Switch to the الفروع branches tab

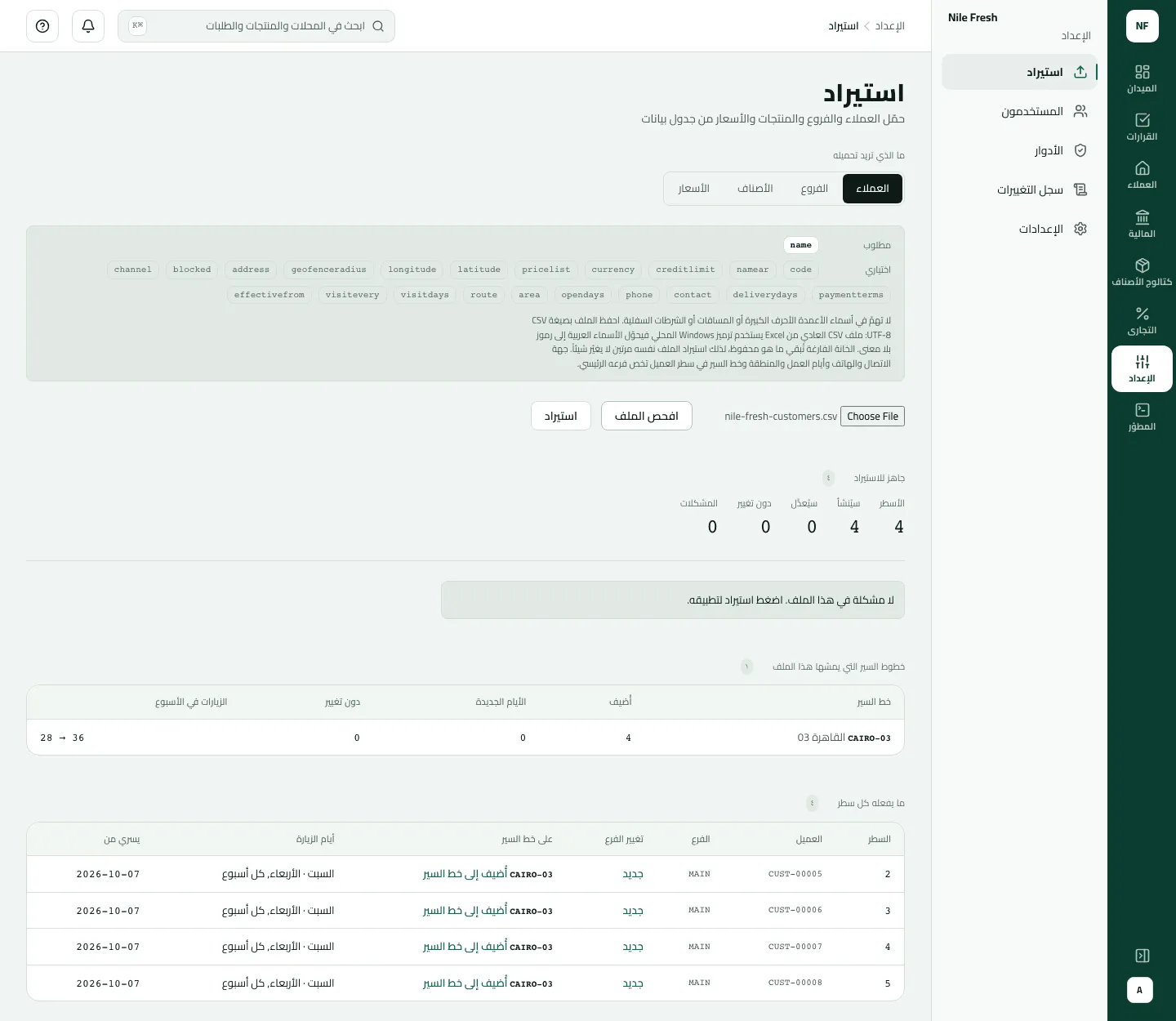coord(814,189)
